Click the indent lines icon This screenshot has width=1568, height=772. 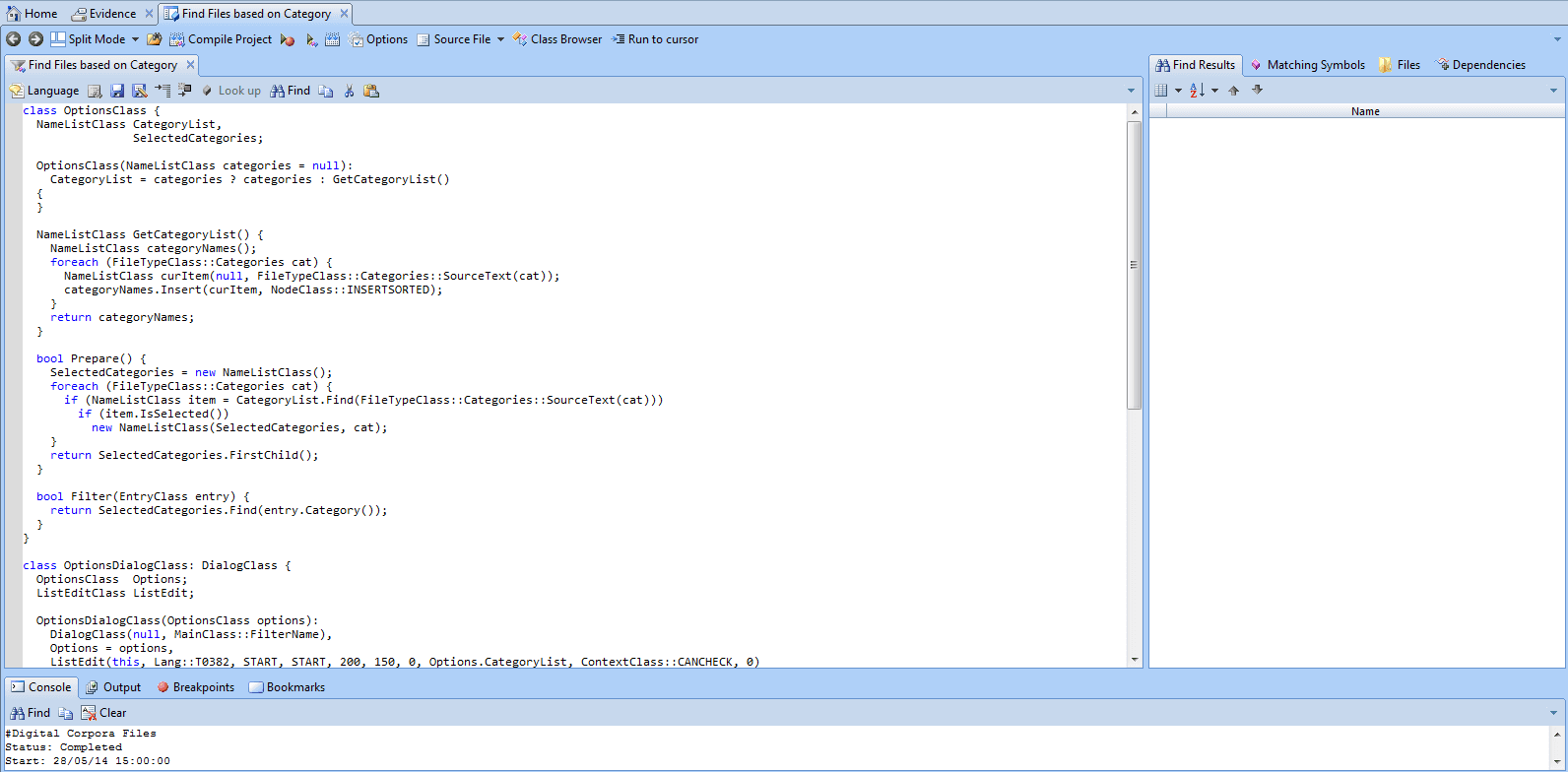point(163,91)
